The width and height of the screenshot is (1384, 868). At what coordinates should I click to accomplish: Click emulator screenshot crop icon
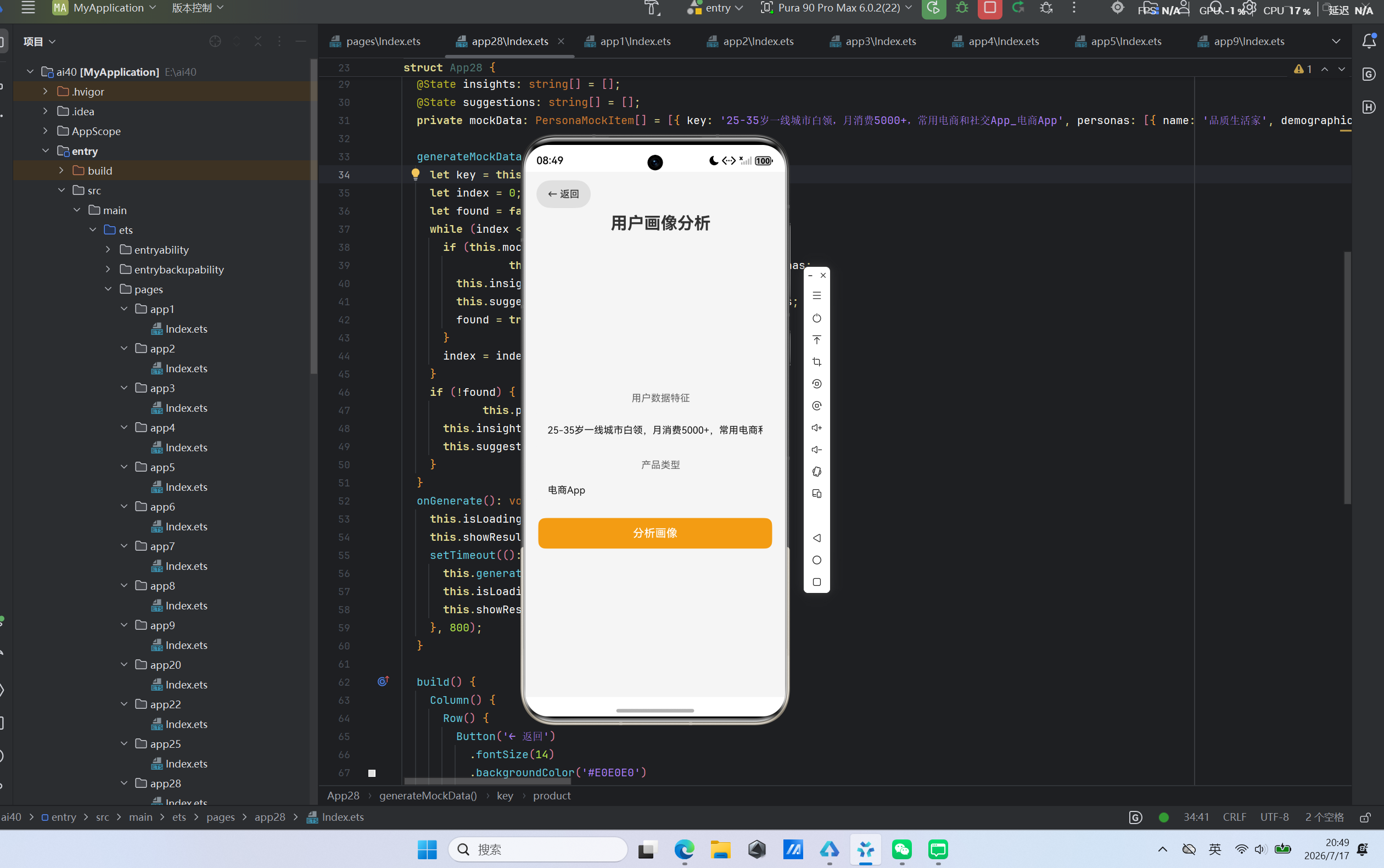click(x=816, y=362)
